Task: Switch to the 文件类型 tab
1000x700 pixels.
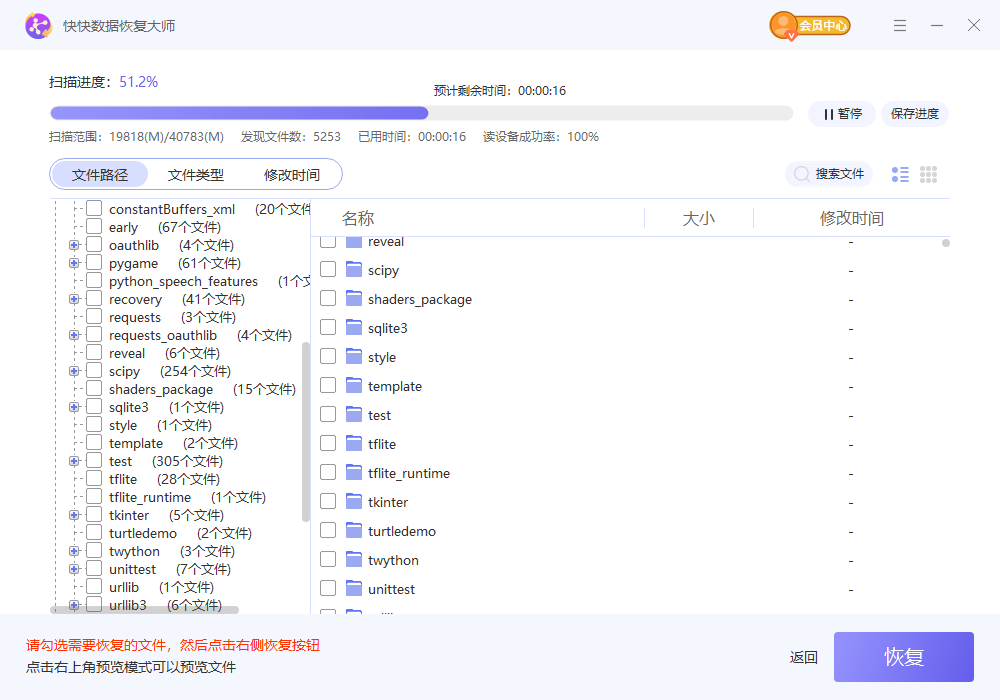Action: click(x=196, y=175)
